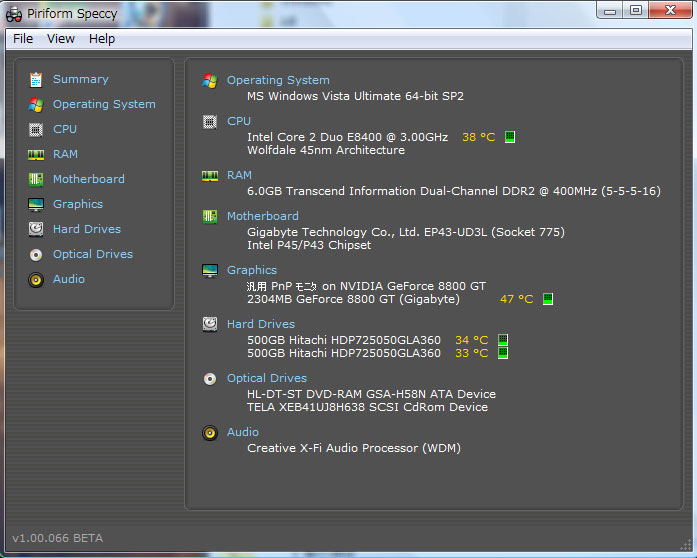
Task: Click the Summary clipboard icon in sidebar
Action: click(x=36, y=80)
